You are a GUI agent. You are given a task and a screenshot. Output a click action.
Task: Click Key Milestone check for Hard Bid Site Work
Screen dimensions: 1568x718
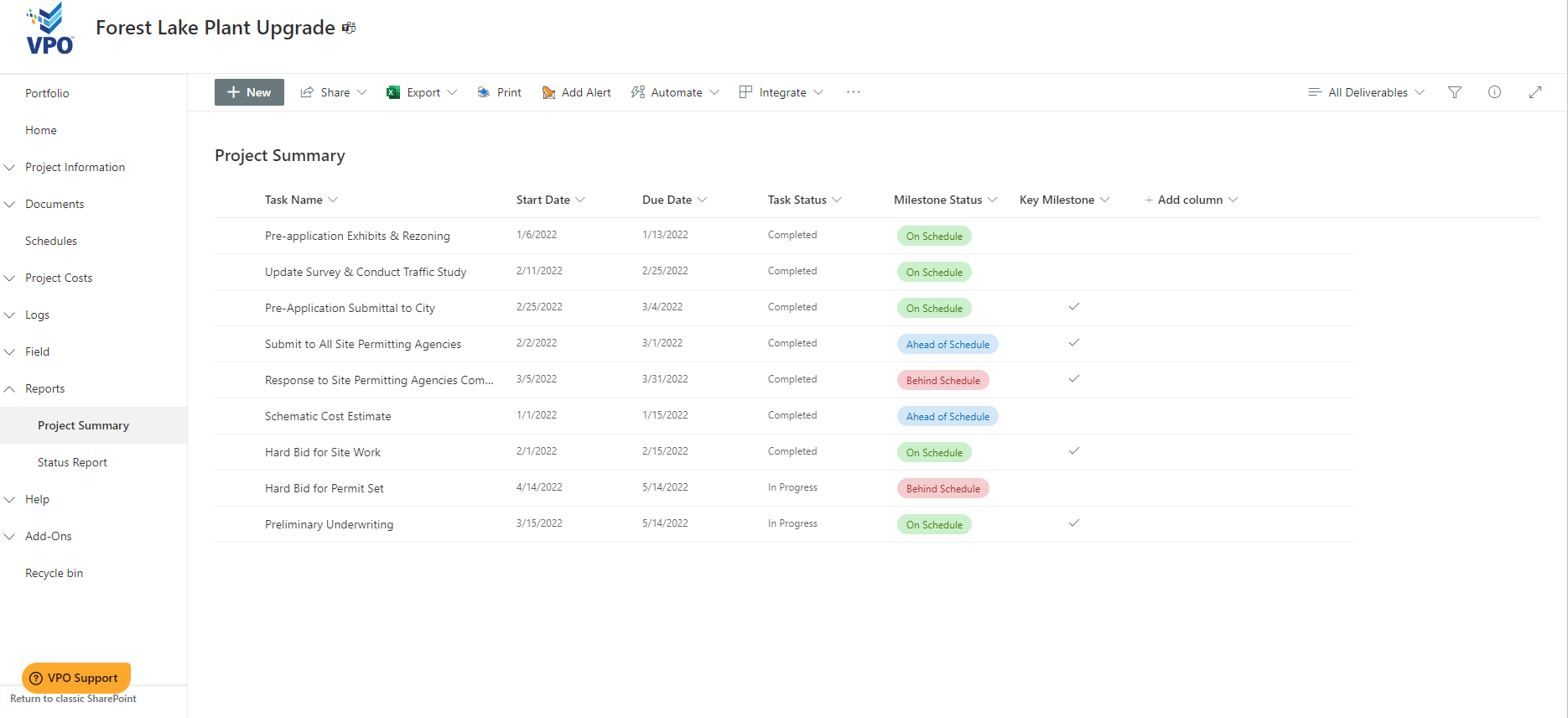click(x=1073, y=450)
